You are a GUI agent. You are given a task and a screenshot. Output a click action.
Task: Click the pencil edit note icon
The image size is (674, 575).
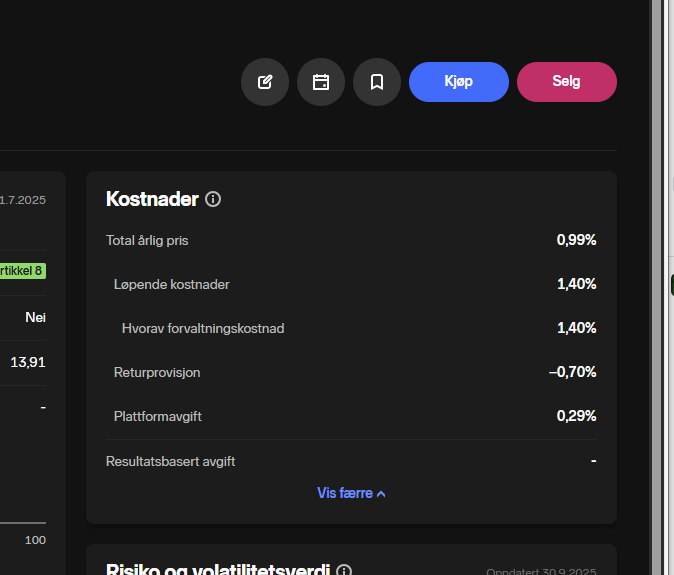coord(265,82)
